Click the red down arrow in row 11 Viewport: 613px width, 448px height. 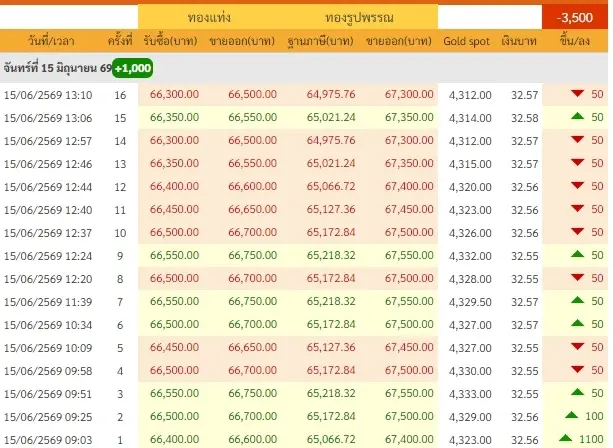coord(577,209)
